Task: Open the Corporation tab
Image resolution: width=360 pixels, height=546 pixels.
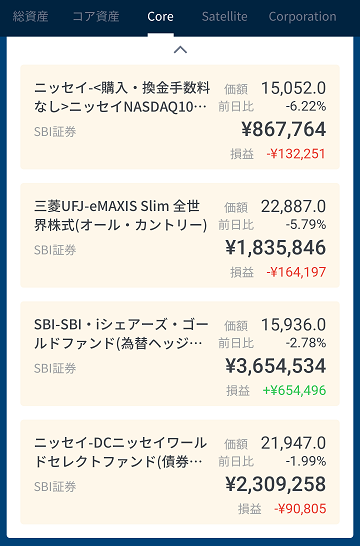Action: [303, 16]
